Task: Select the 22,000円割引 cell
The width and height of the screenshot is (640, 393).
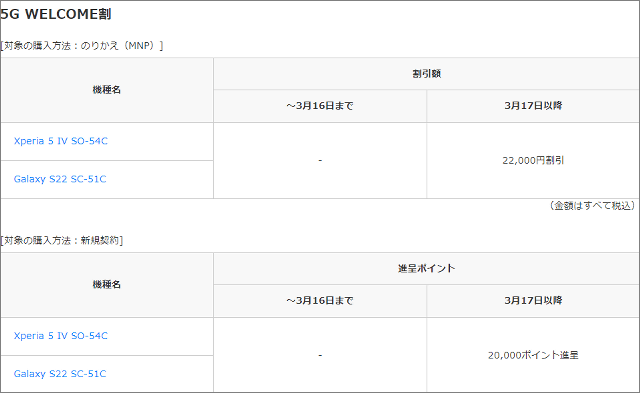Action: coord(533,160)
